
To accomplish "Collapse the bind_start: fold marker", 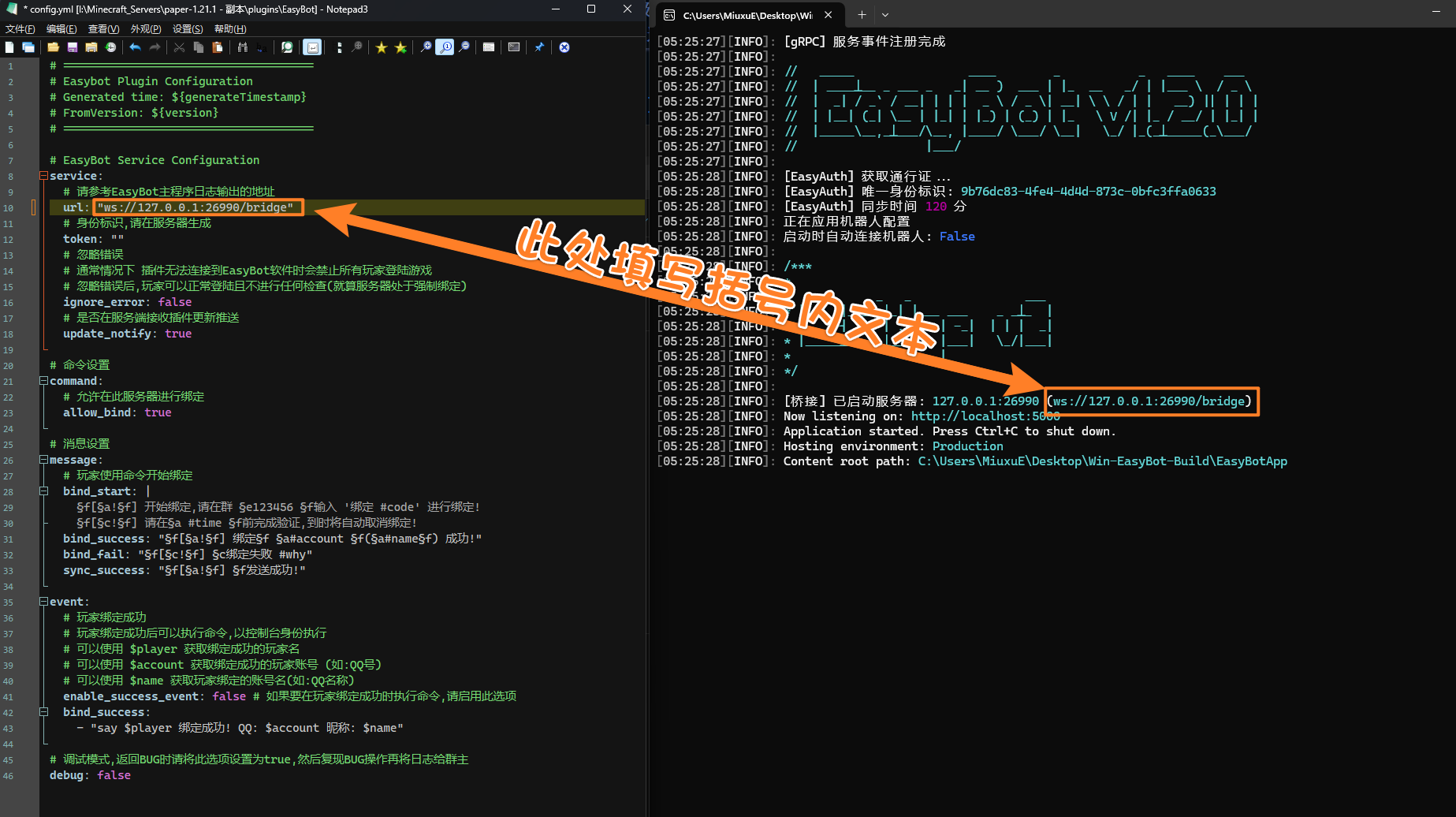I will coord(44,491).
